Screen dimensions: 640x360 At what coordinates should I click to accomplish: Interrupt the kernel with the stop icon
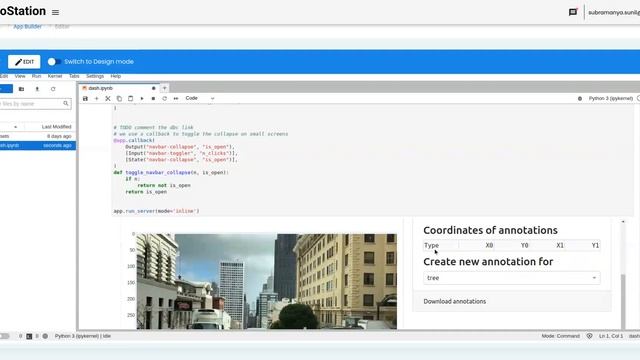pos(153,98)
